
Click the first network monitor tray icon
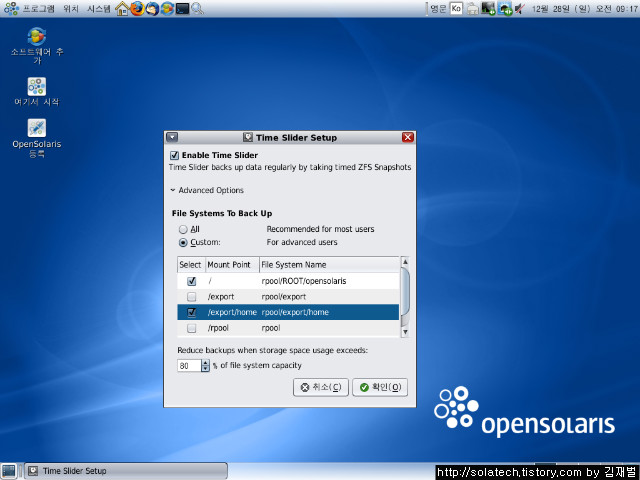click(x=488, y=9)
